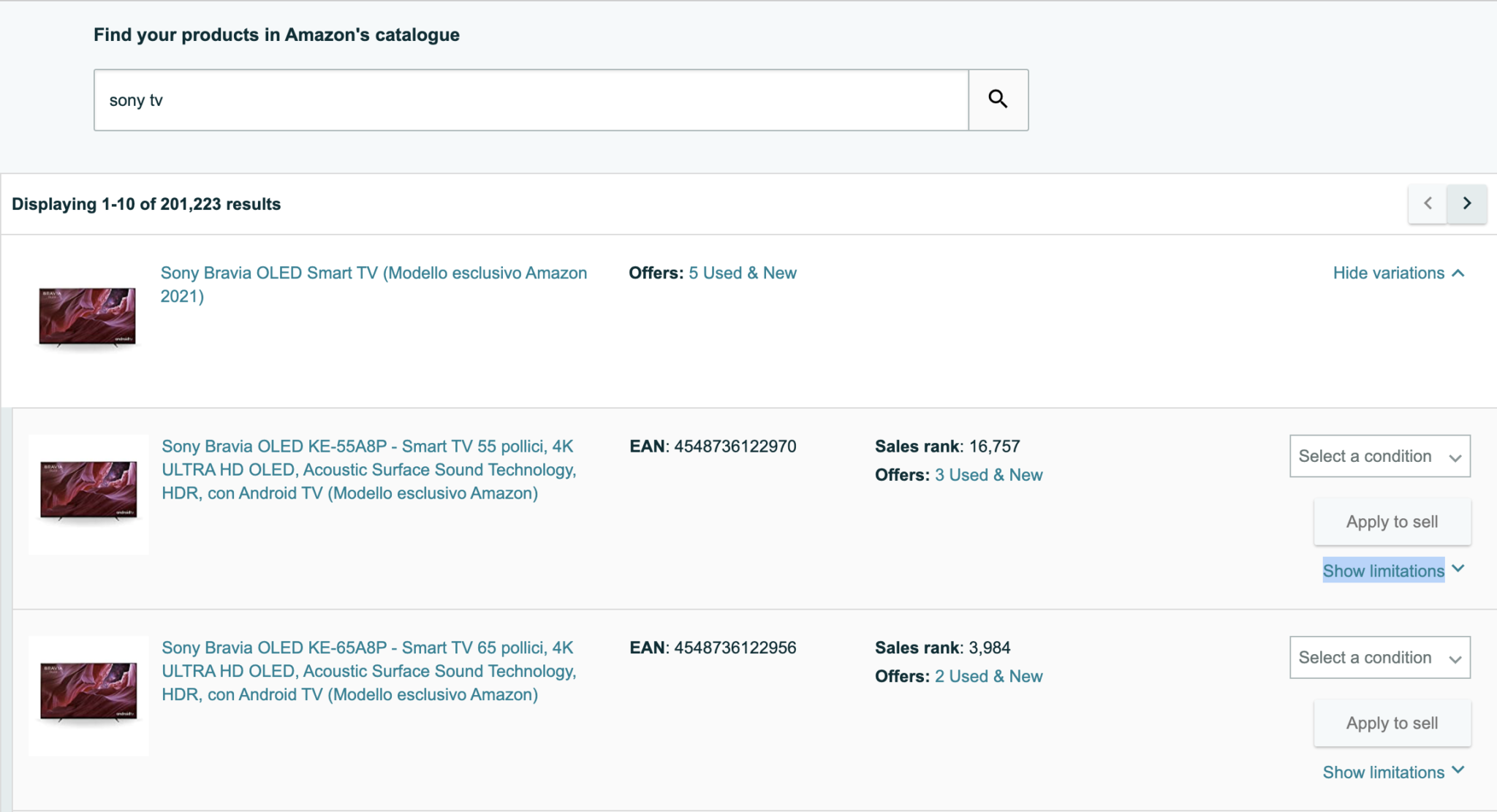Viewport: 1497px width, 812px height.
Task: Open KE-55A8P 55 pollici product link
Action: [x=369, y=470]
